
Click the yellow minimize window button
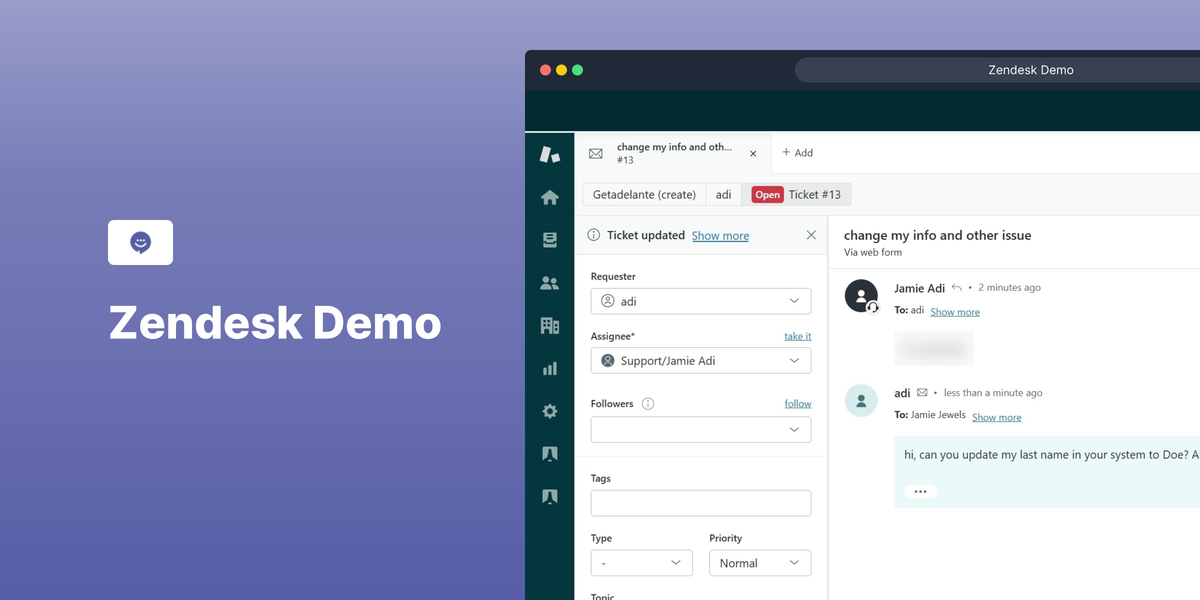tap(561, 70)
